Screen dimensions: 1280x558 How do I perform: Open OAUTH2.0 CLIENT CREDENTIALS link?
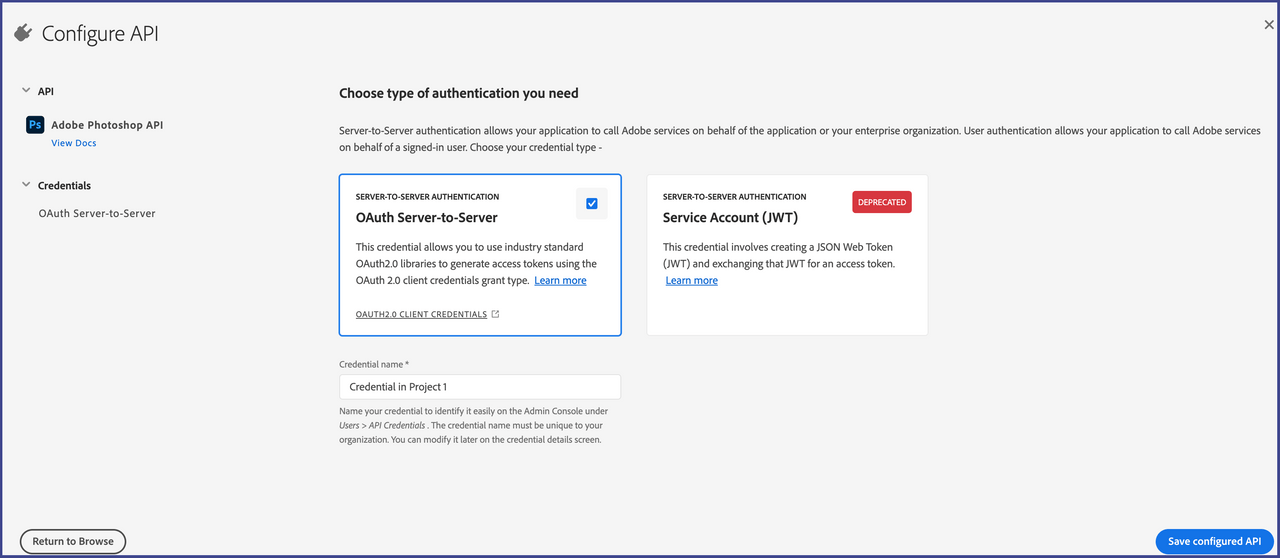click(421, 314)
